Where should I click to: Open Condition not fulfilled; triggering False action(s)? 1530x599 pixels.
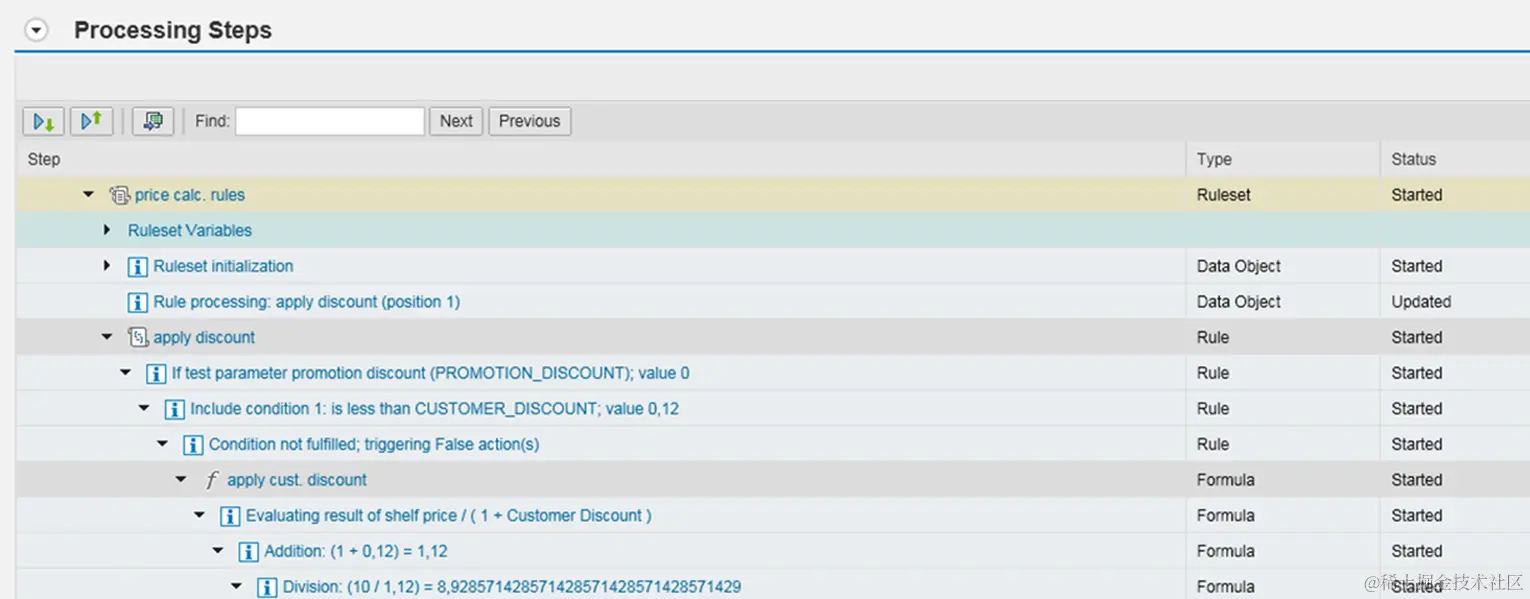tap(374, 444)
